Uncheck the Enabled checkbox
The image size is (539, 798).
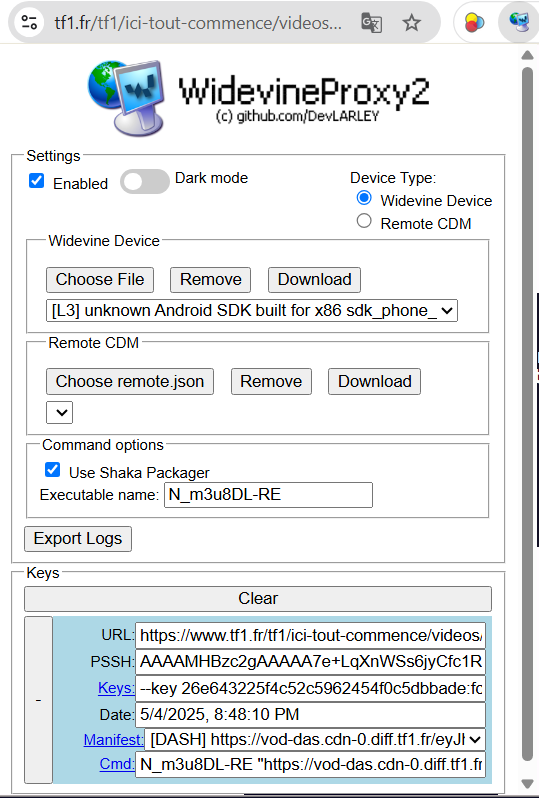tap(37, 181)
